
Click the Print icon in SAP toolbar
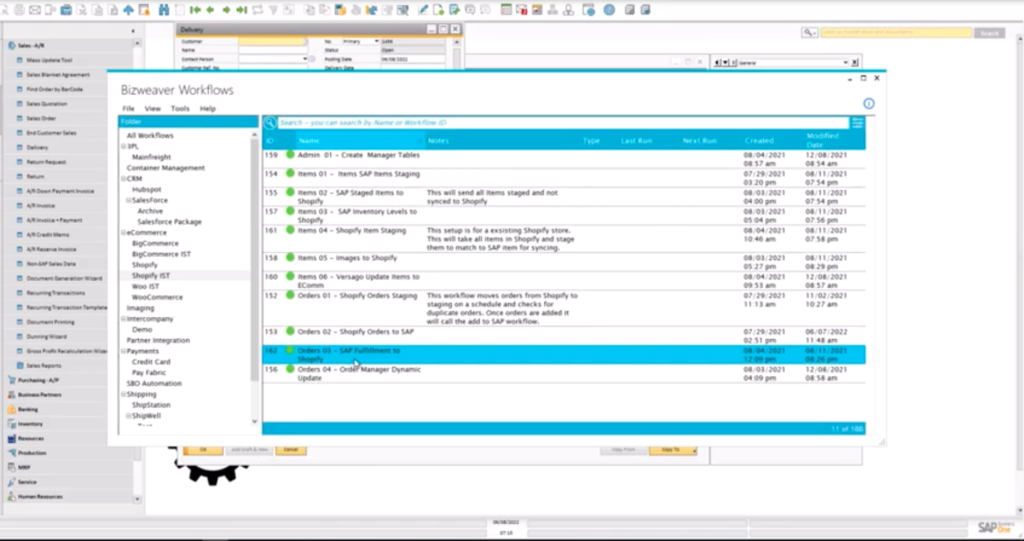tap(19, 10)
